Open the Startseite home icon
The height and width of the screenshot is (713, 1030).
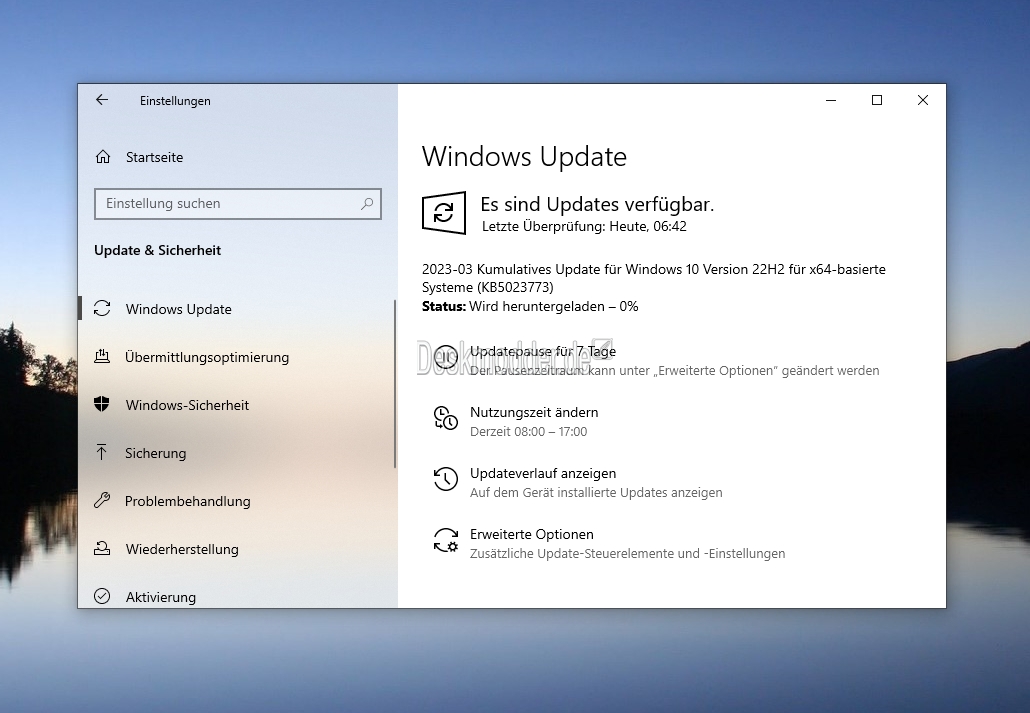tap(102, 156)
